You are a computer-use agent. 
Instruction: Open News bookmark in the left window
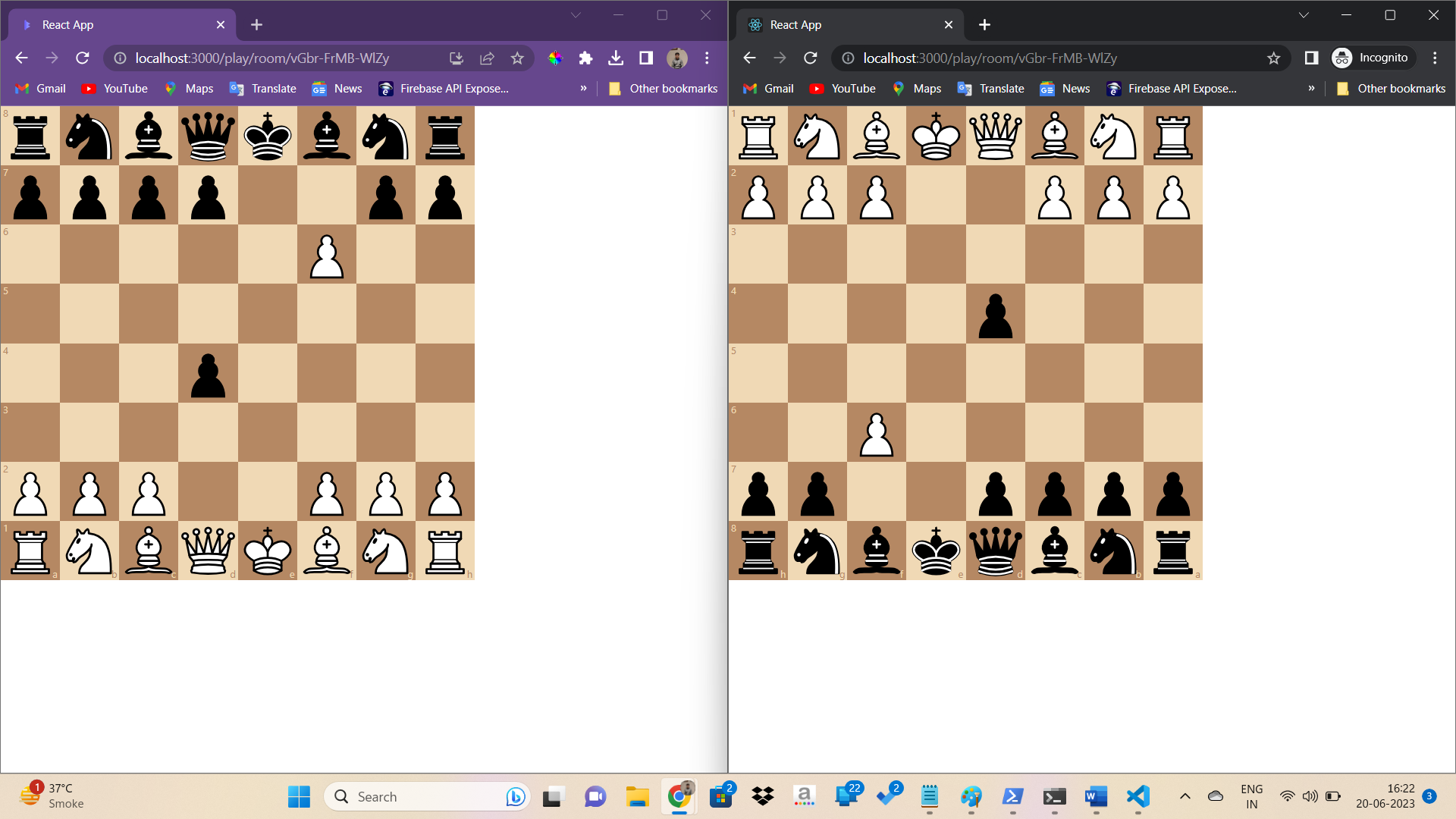tap(337, 89)
